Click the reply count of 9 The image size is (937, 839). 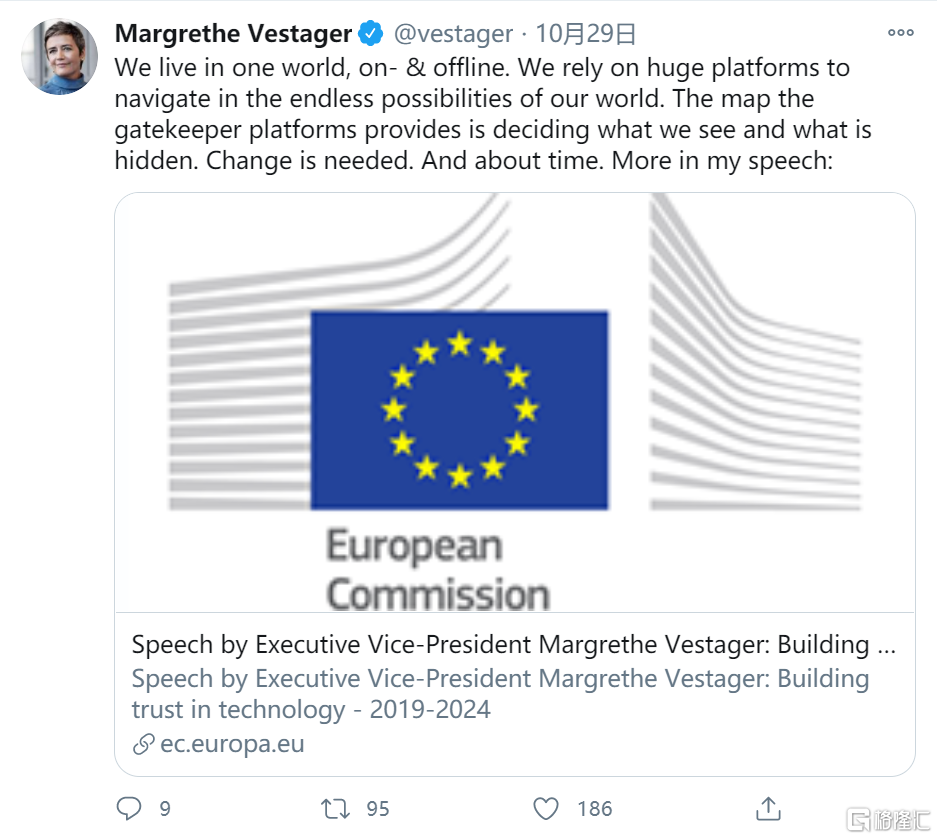(x=165, y=808)
